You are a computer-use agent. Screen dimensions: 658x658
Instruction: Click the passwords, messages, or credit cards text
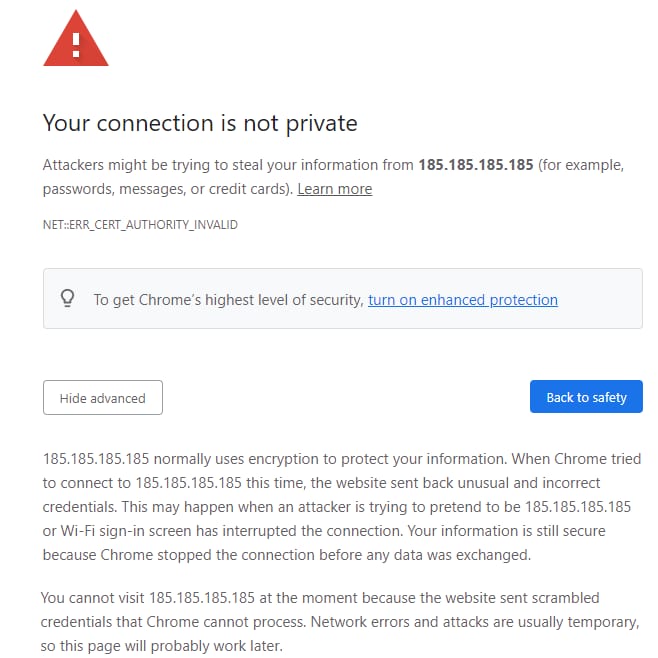[166, 189]
